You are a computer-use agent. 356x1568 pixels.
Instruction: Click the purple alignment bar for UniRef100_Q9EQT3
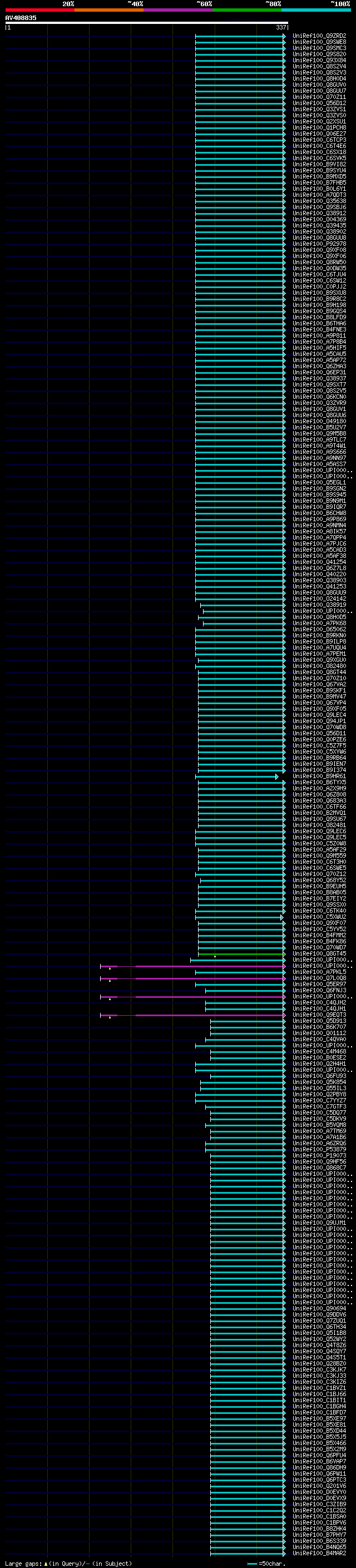tap(192, 1015)
